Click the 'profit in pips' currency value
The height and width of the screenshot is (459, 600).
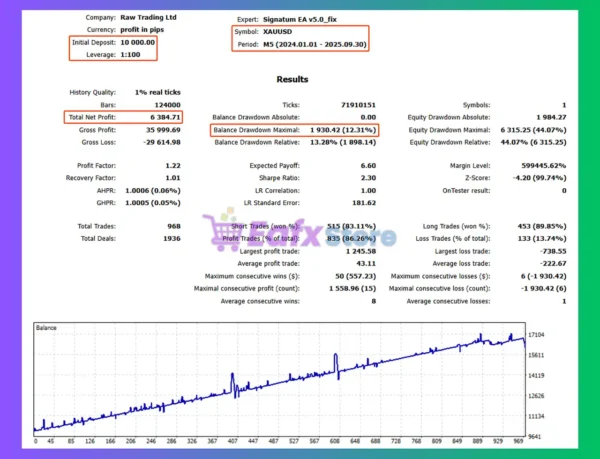tap(142, 29)
